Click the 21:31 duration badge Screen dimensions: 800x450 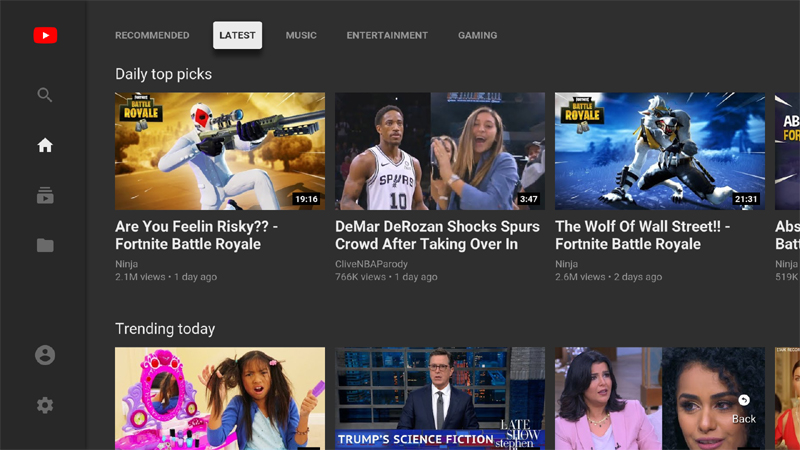click(x=746, y=199)
